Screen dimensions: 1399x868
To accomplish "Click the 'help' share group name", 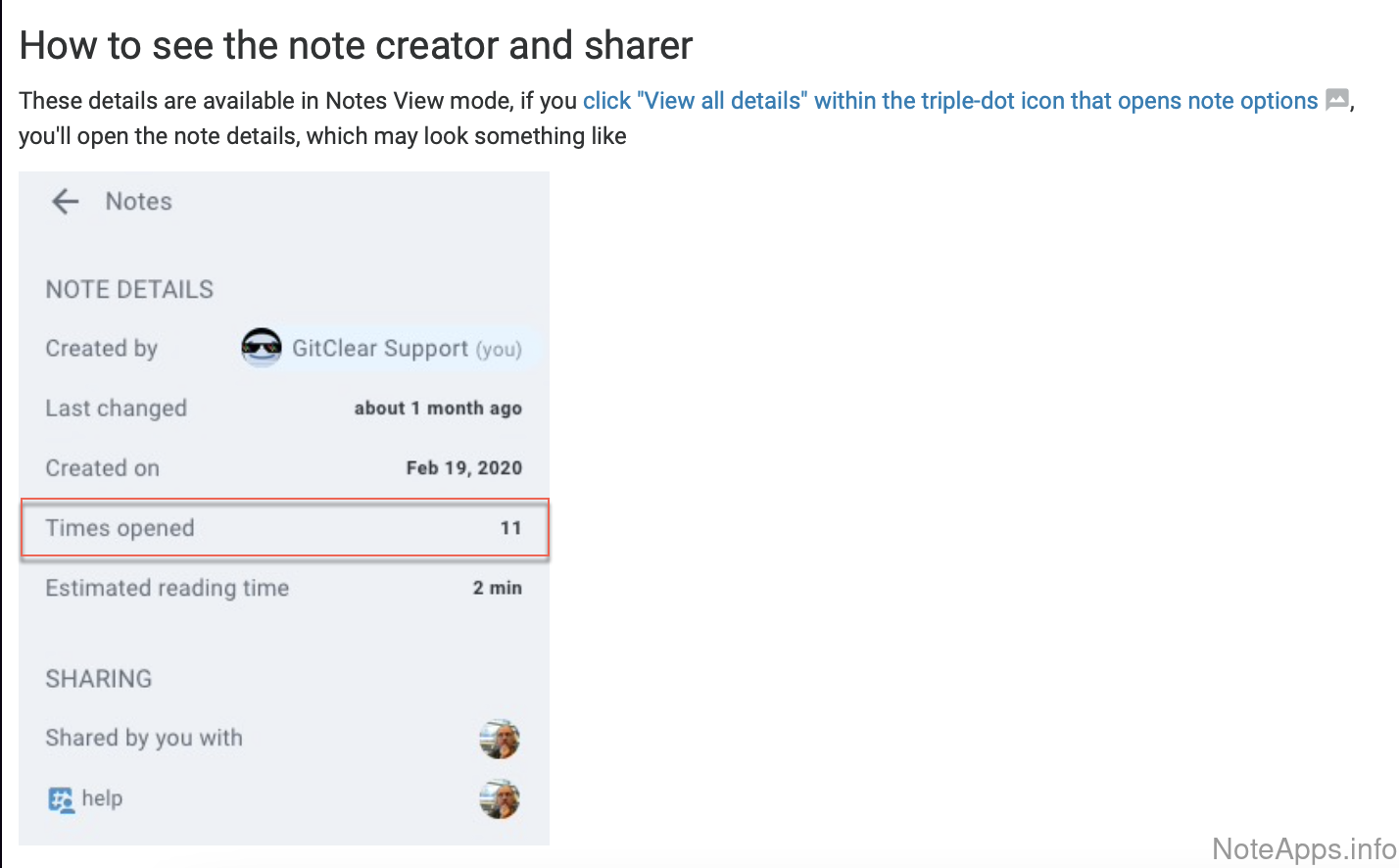I will coord(102,798).
